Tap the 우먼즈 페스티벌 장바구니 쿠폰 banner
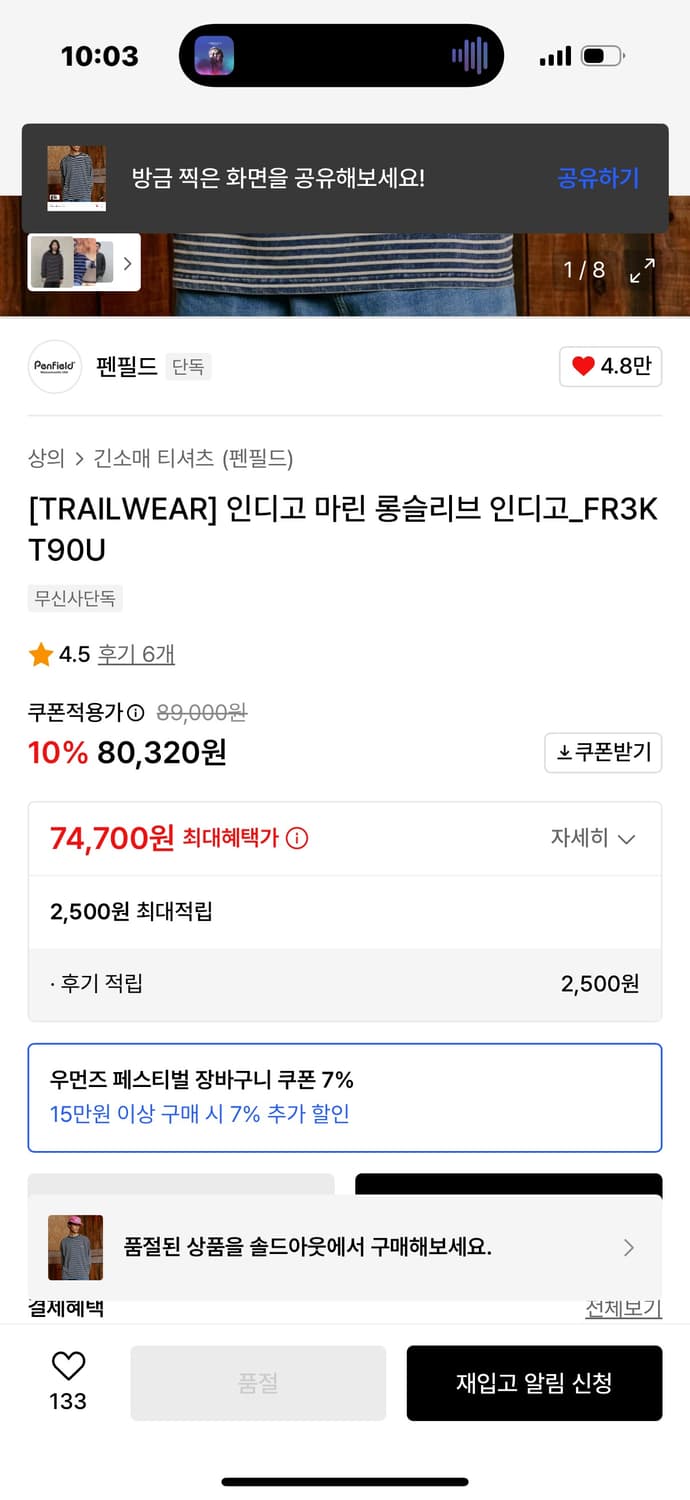Screen dimensions: 690x1500 point(345,1097)
